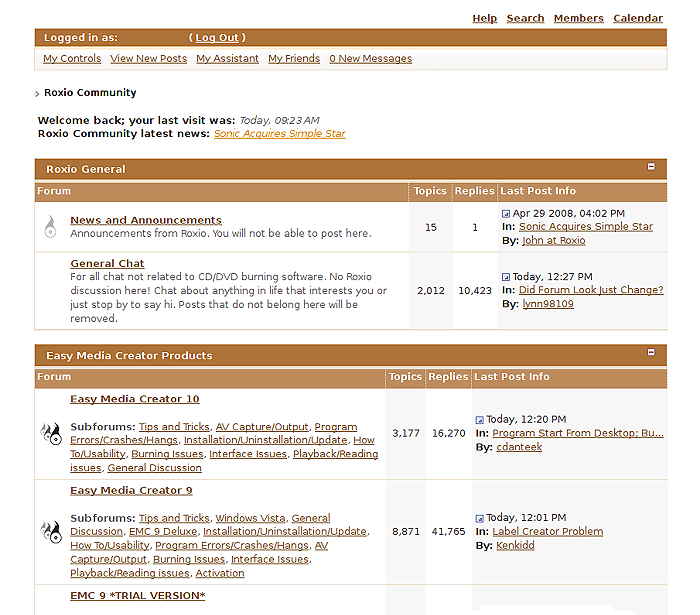Screen dimensions: 700x615
Task: Click the 2,012 topics count for General Chat
Action: (430, 291)
